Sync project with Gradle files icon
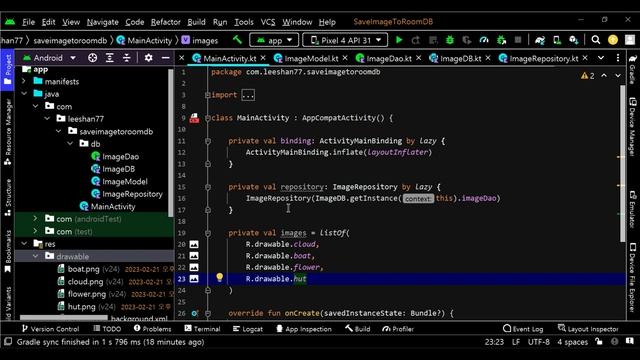This screenshot has height=360, width=640. pos(540,40)
